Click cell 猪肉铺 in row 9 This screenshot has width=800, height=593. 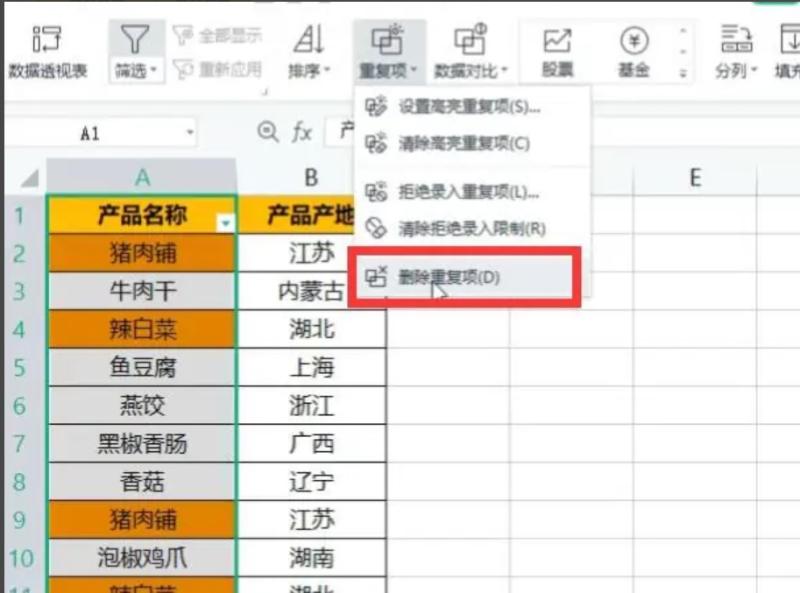(142, 520)
